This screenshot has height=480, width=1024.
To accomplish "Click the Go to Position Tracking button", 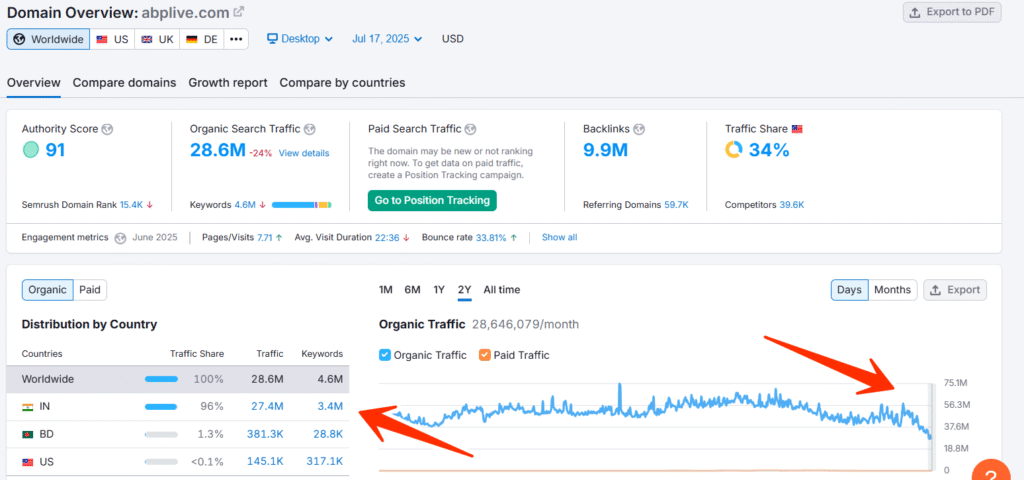I will click(x=432, y=200).
